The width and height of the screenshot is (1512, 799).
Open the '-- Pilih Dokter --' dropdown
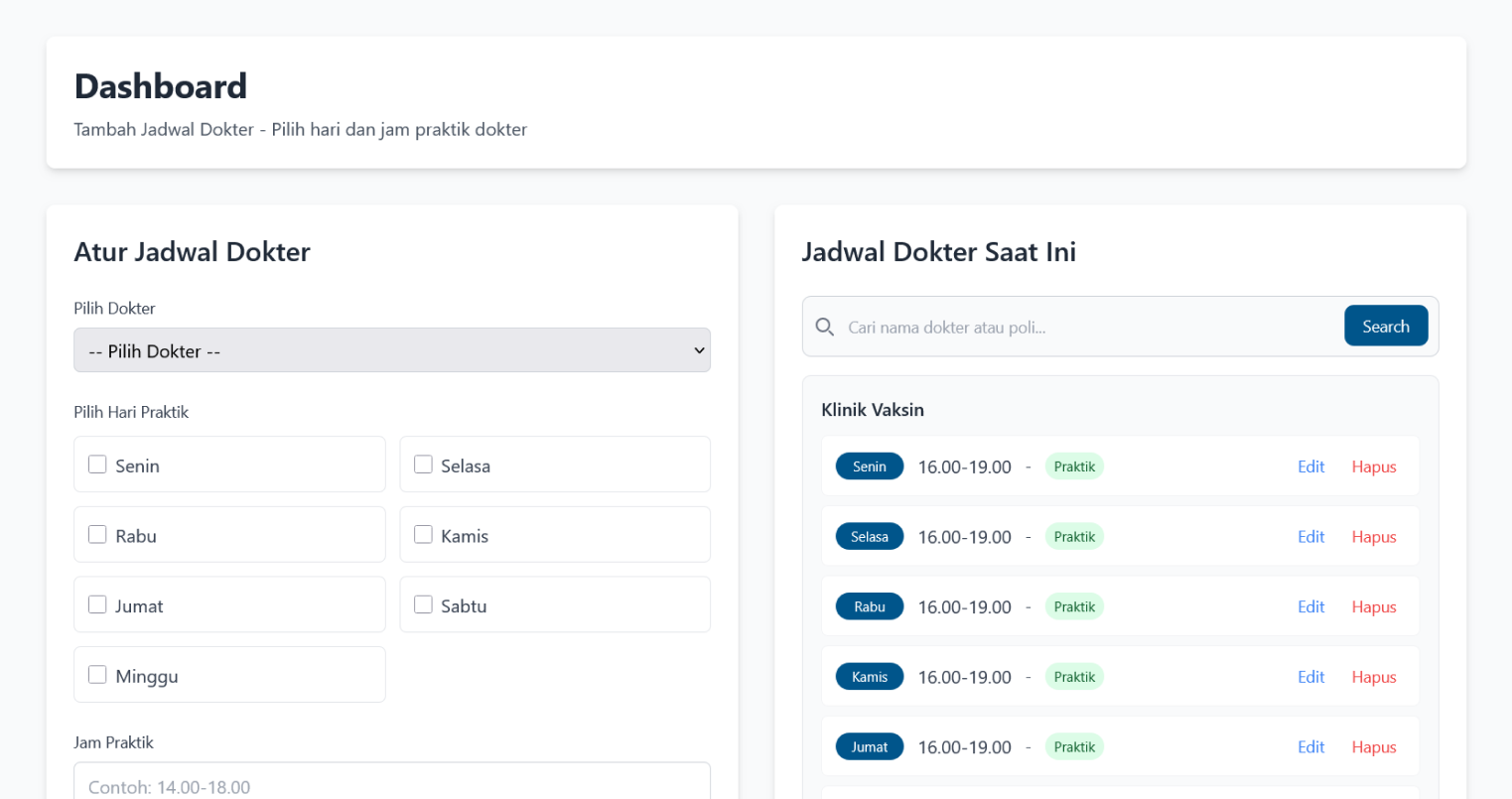pos(392,349)
